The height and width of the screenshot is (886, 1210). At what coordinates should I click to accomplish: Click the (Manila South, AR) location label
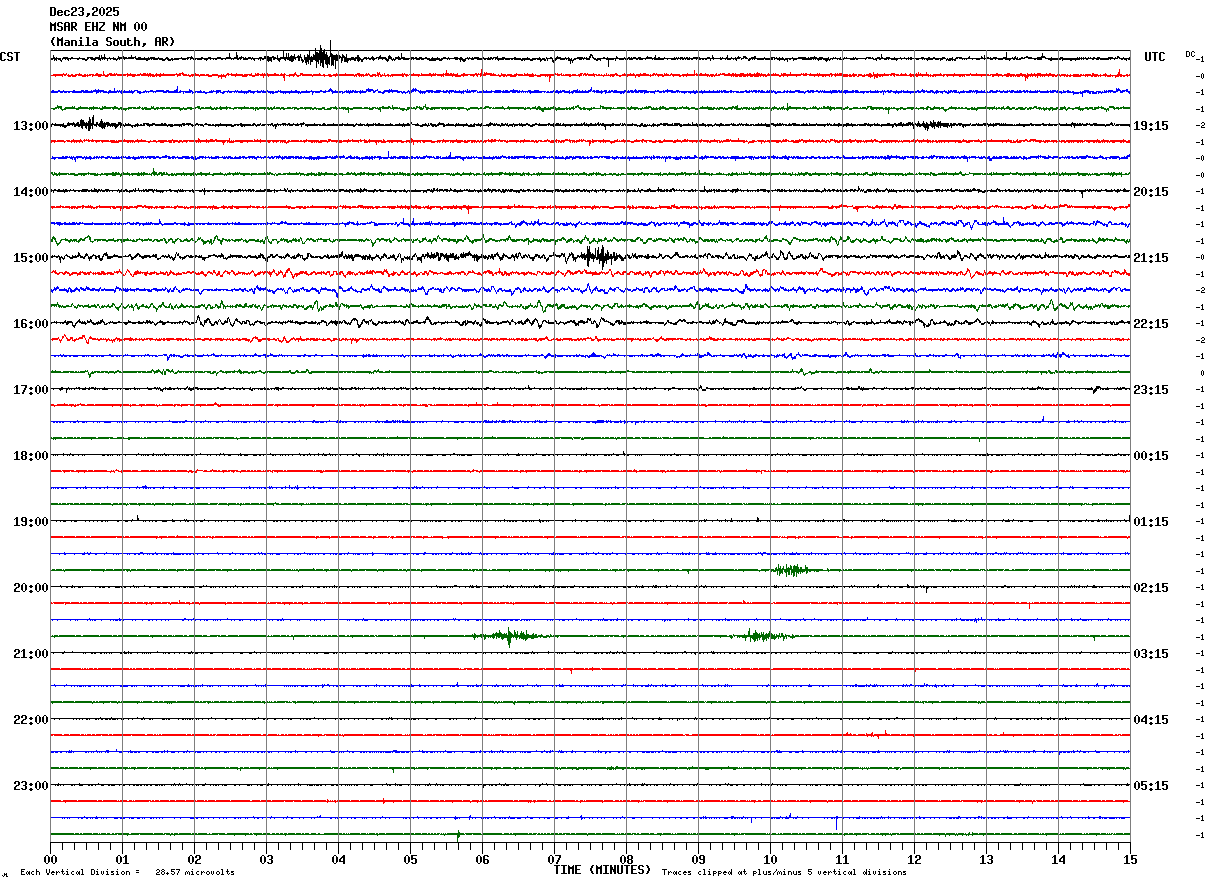click(112, 42)
